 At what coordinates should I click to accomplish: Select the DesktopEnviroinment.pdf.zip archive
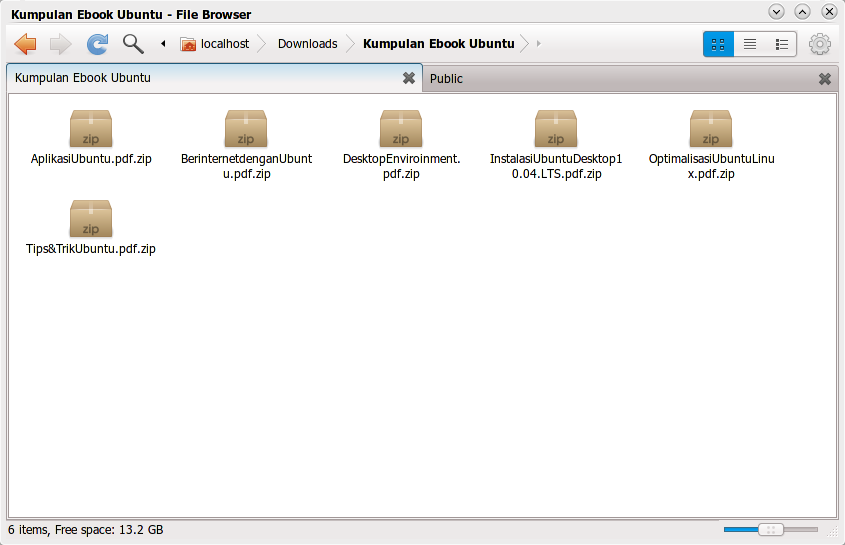click(401, 144)
